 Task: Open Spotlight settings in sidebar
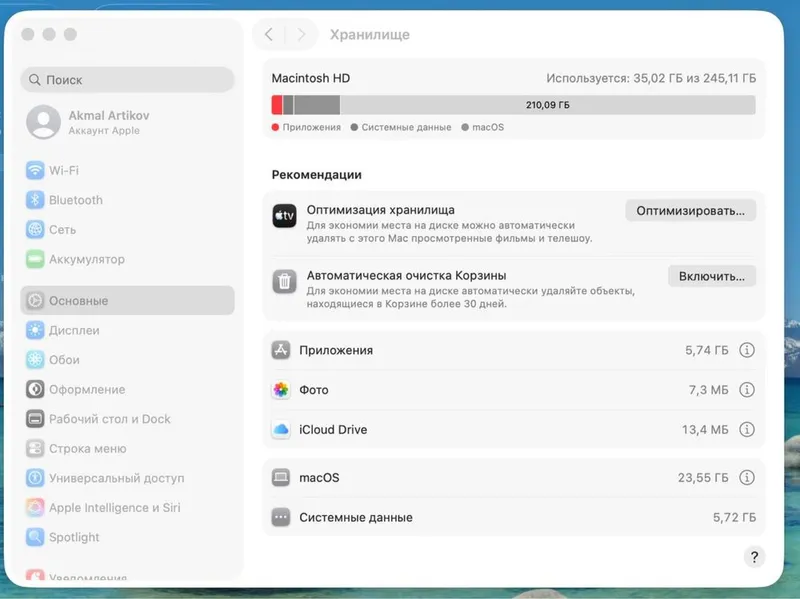pyautogui.click(x=128, y=537)
